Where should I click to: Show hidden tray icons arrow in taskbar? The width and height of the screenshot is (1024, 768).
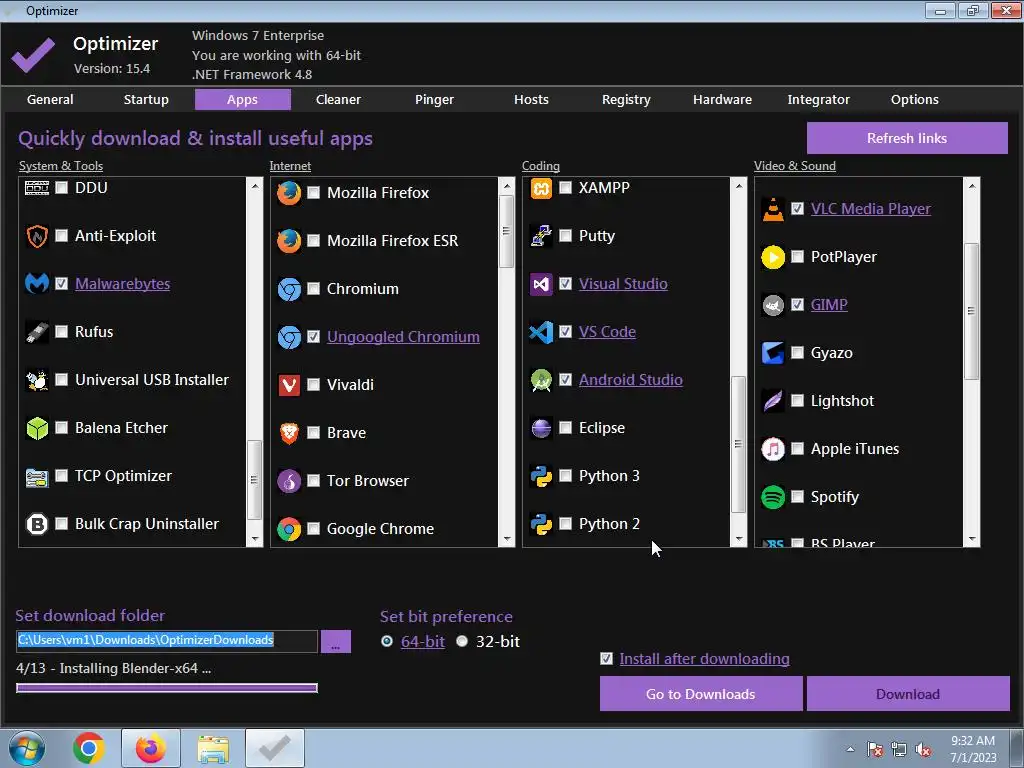coord(850,749)
